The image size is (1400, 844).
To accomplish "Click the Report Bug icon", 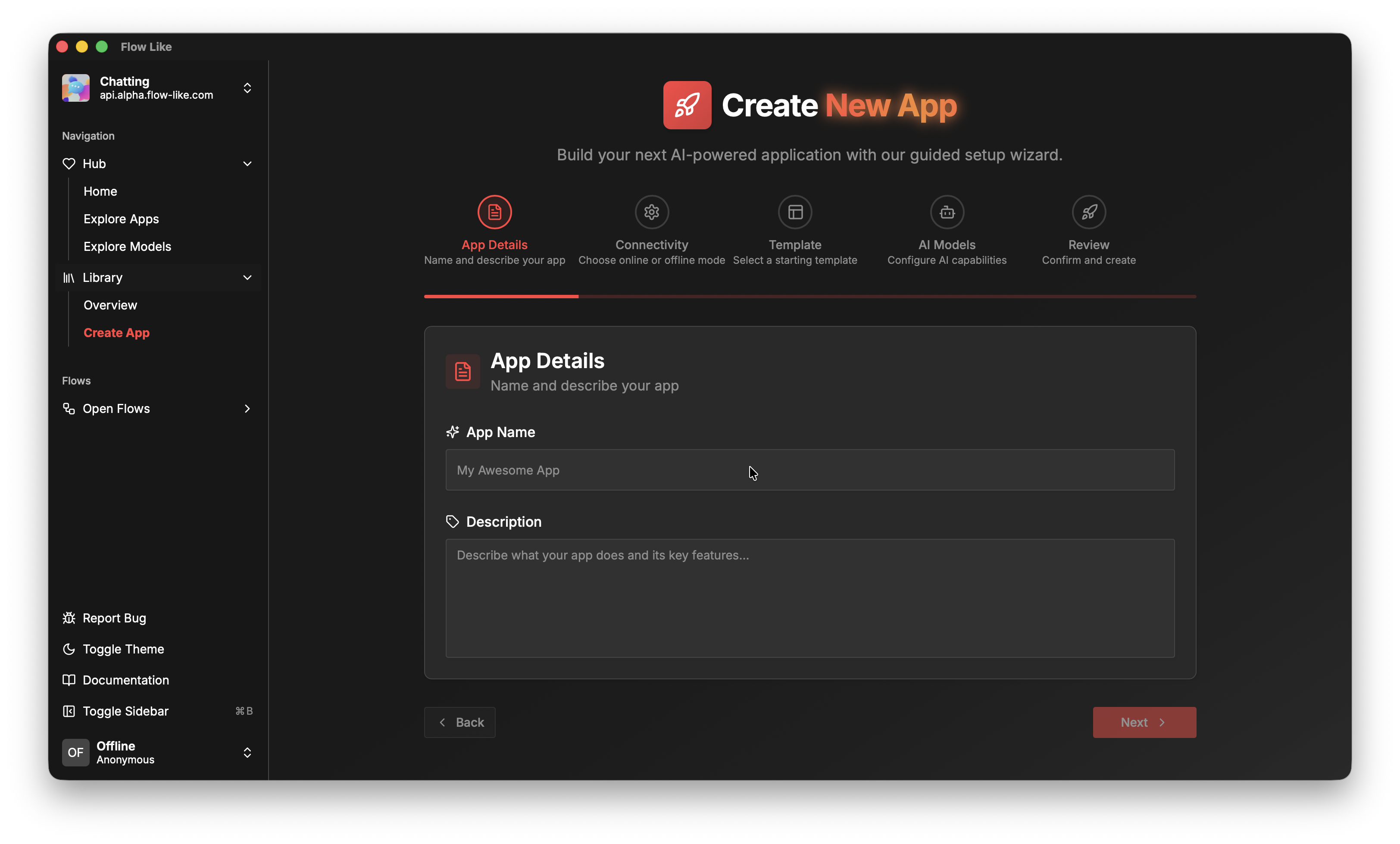I will coord(69,618).
